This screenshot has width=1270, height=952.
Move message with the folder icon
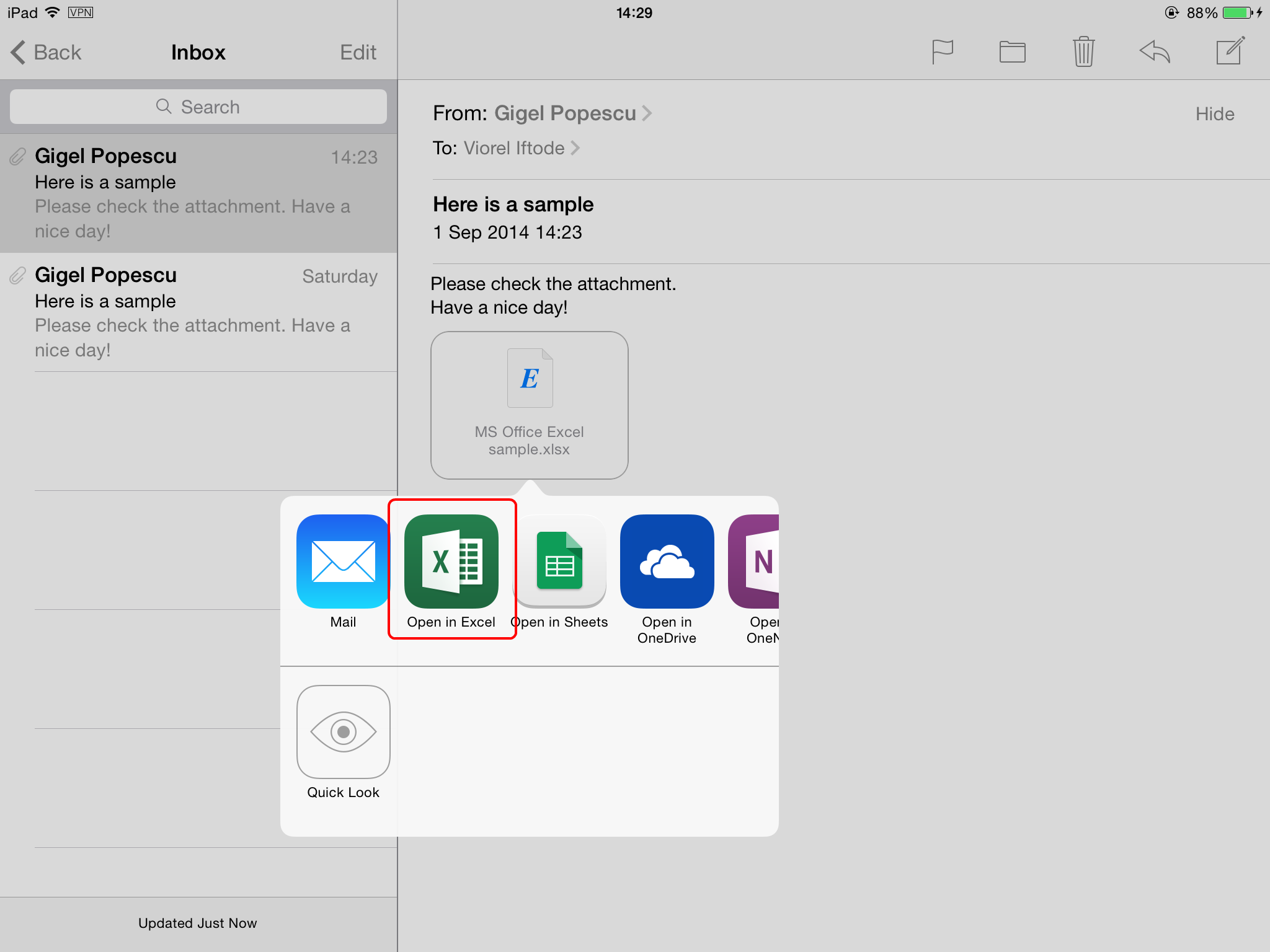click(x=1013, y=52)
